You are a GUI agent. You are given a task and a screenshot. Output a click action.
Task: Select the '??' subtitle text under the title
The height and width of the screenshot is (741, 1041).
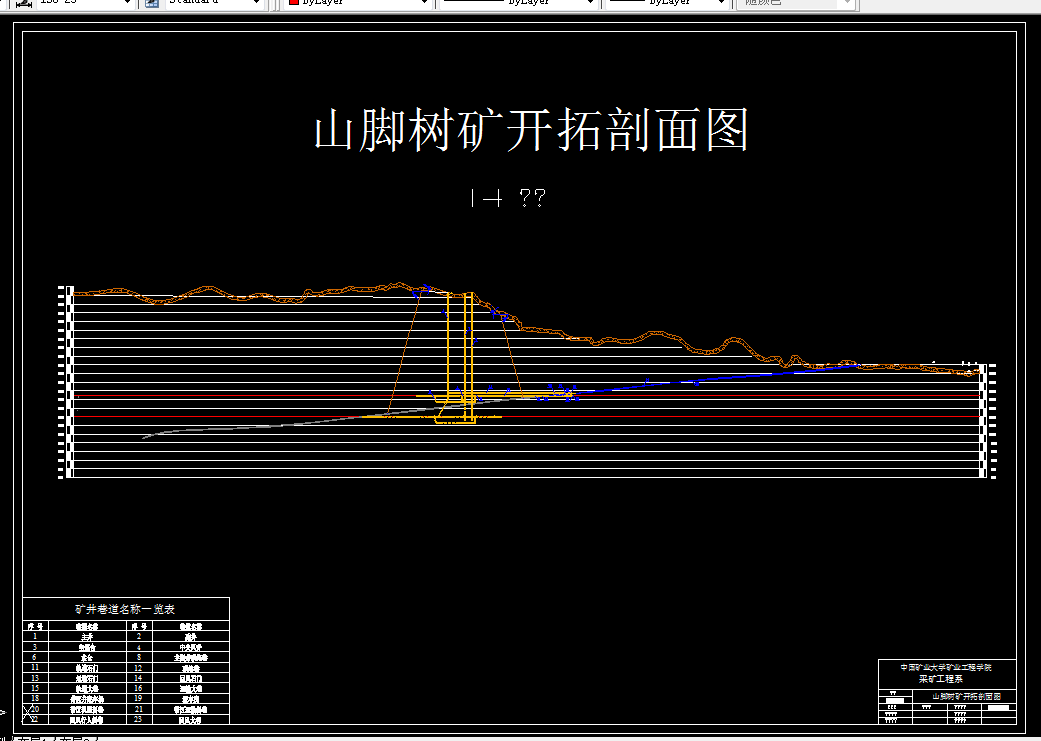532,198
